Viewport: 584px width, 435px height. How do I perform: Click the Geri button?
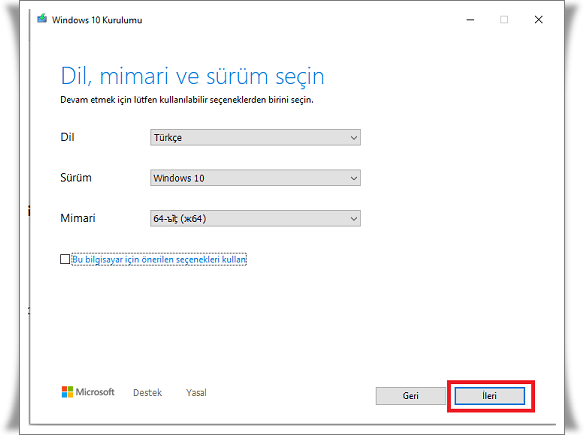(x=410, y=396)
